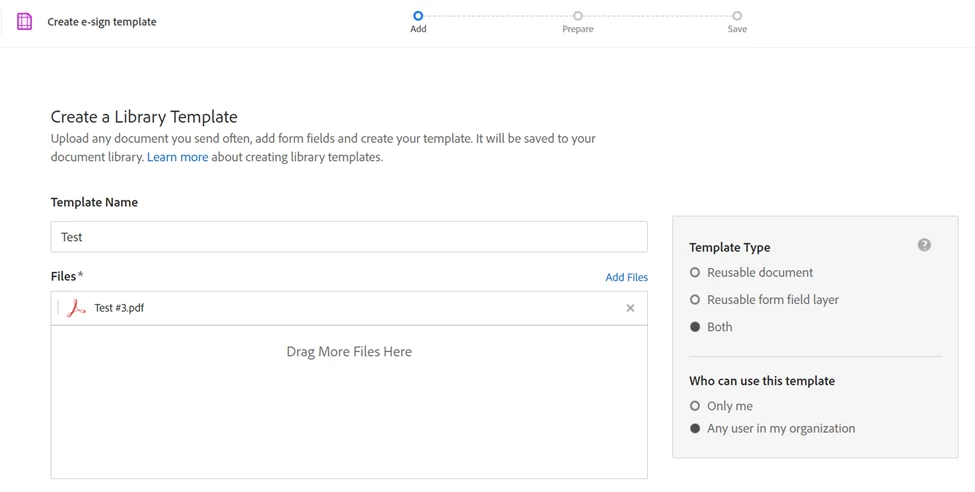Select the Both template type option
The width and height of the screenshot is (975, 492).
(x=695, y=327)
